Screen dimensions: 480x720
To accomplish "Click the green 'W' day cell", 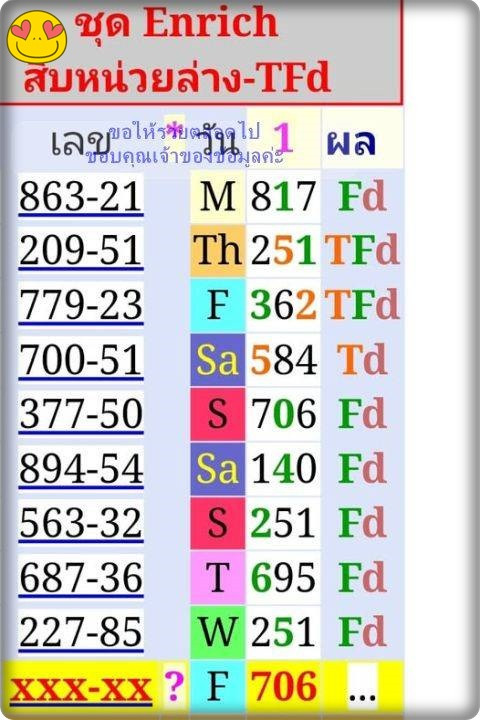I will click(x=218, y=631).
